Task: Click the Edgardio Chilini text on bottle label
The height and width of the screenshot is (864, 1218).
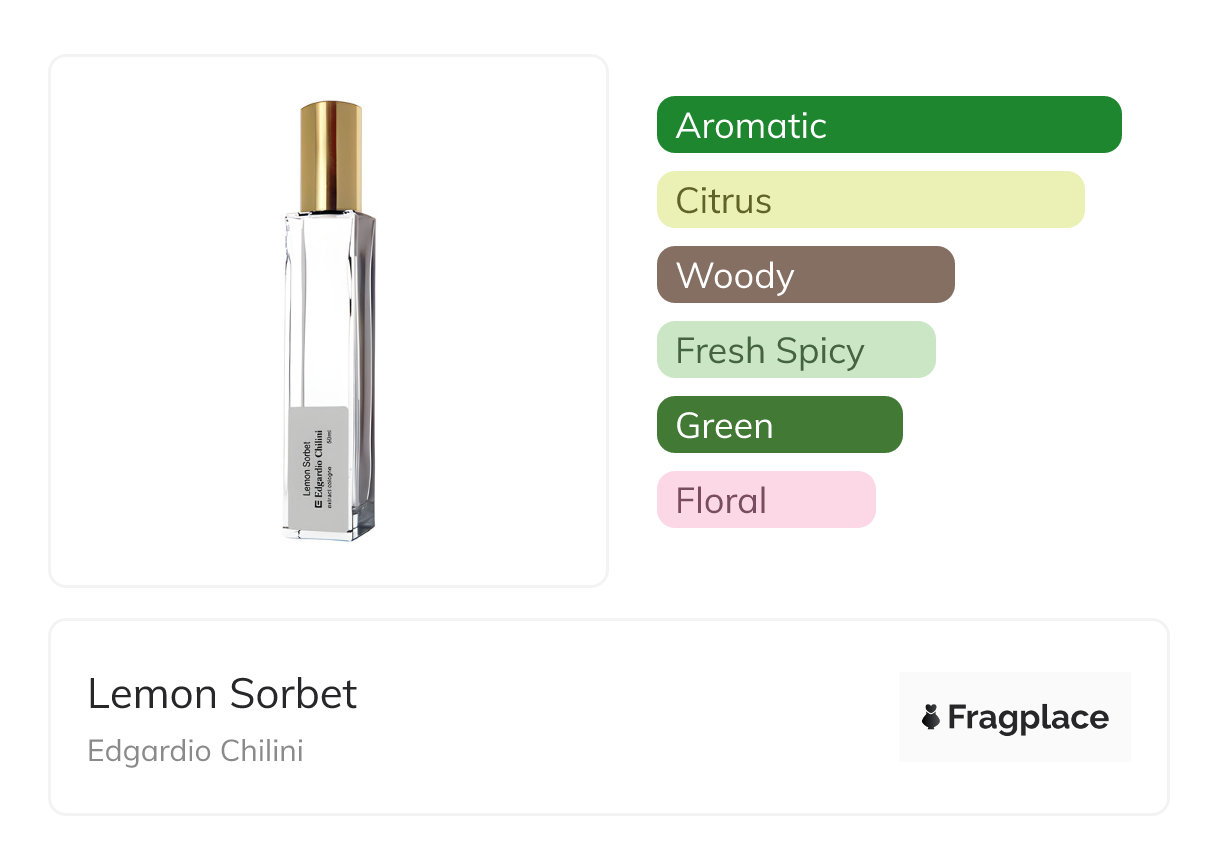Action: [320, 462]
